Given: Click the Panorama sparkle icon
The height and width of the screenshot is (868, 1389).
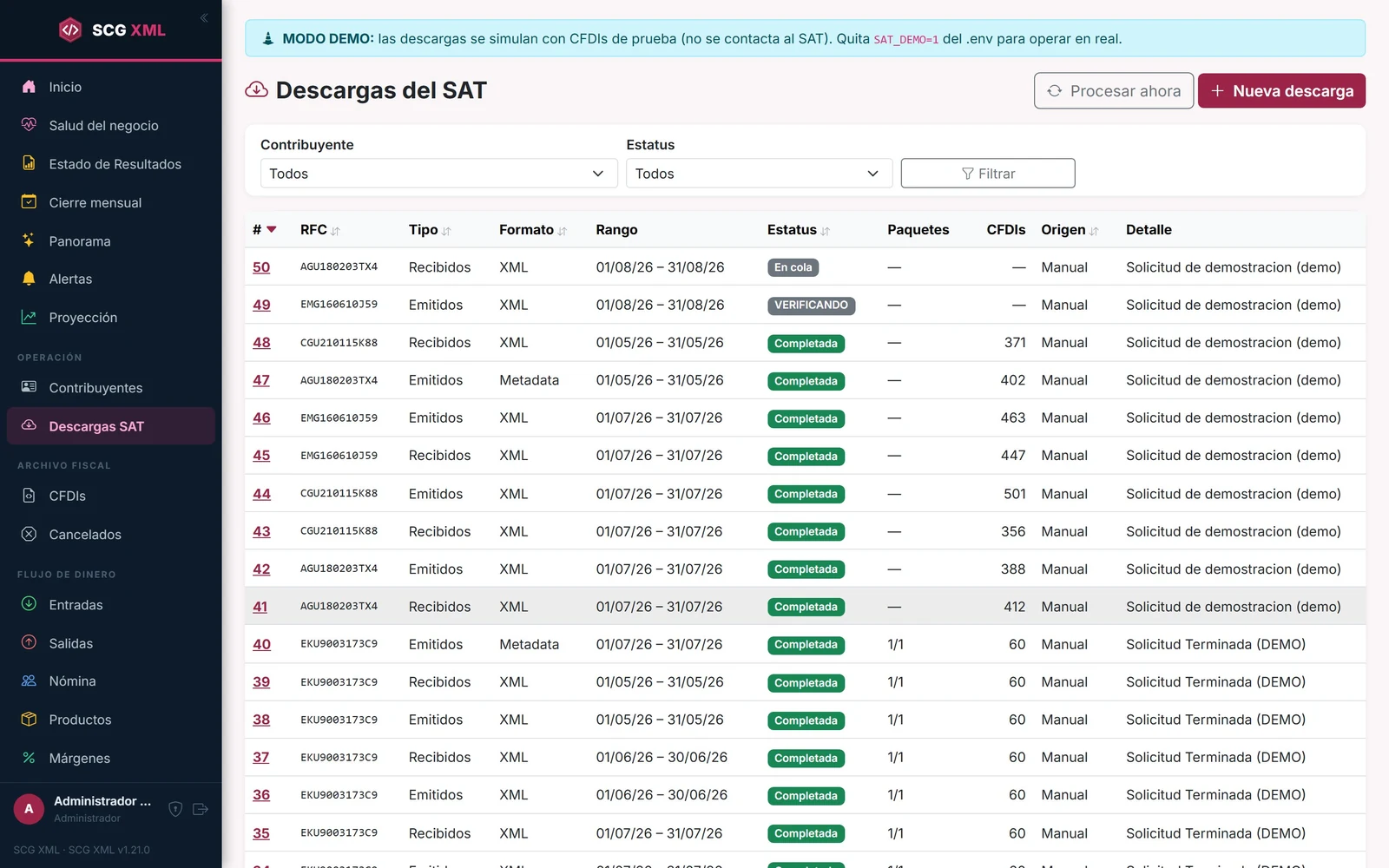Looking at the screenshot, I should coord(29,240).
